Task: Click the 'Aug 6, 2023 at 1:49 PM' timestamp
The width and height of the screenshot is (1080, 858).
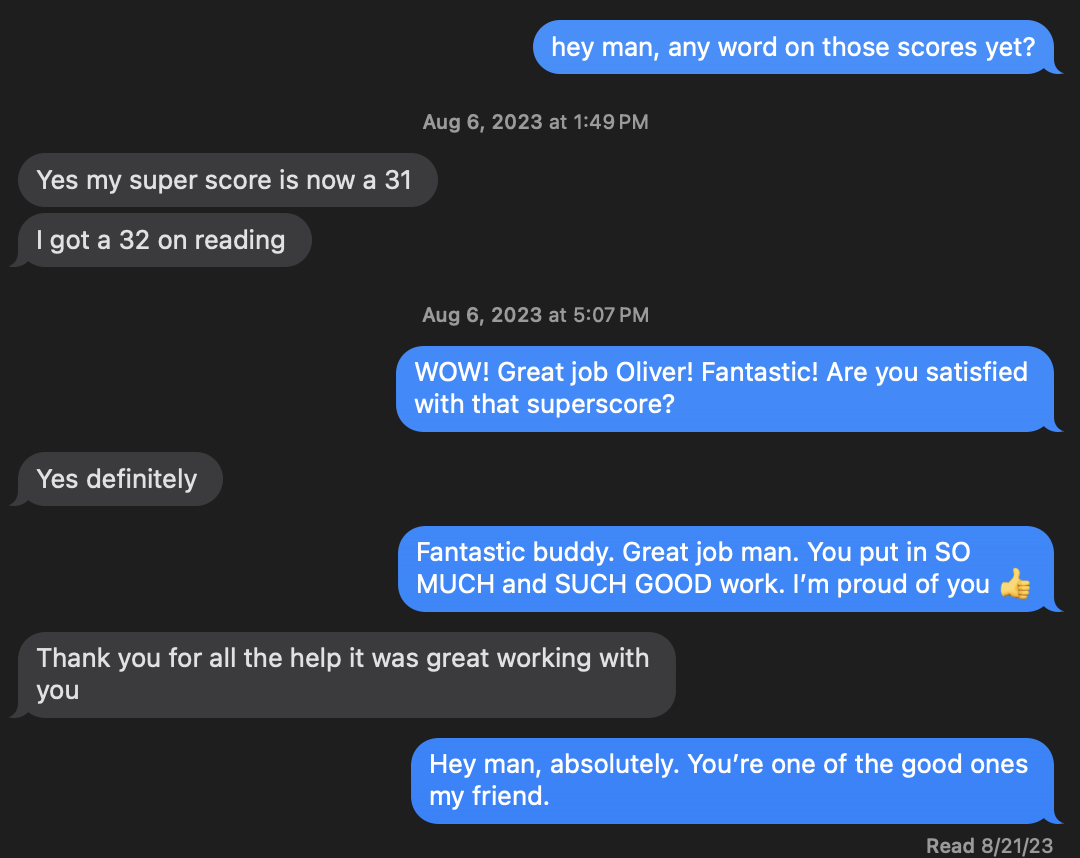Action: coord(535,121)
